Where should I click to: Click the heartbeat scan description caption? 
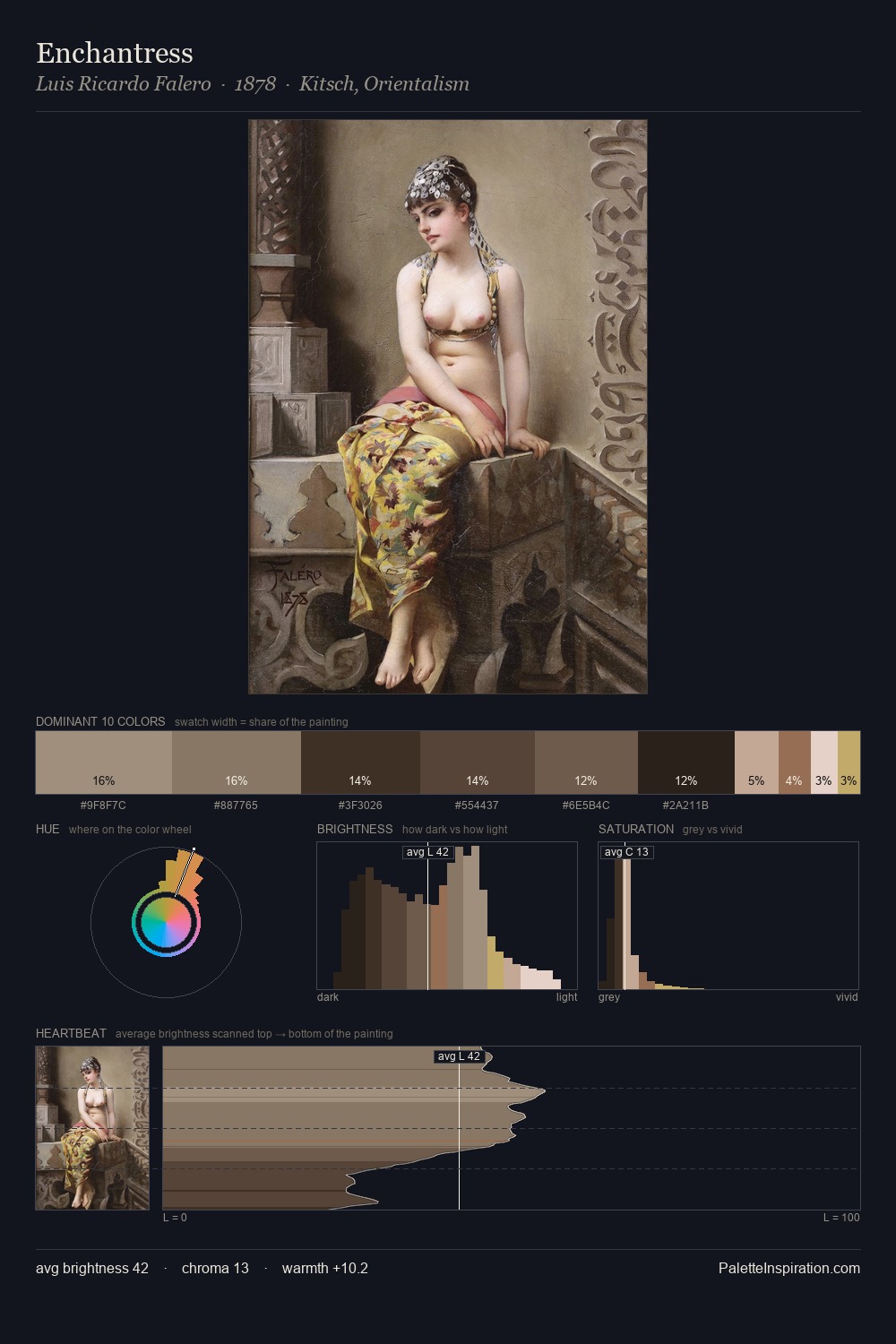coord(254,1033)
